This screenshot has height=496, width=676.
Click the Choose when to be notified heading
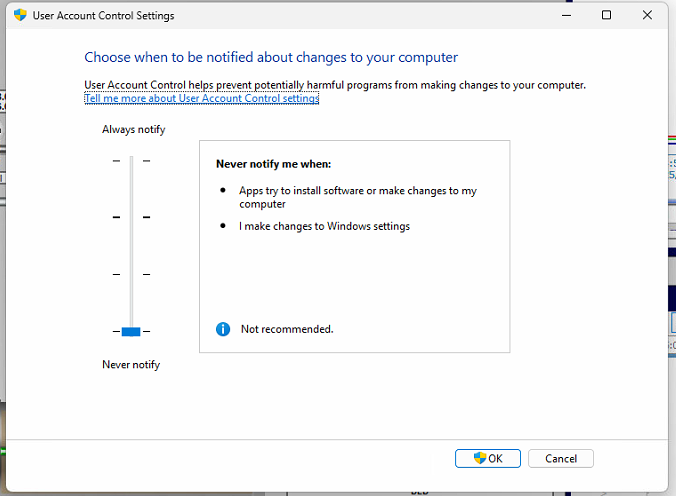pyautogui.click(x=271, y=57)
